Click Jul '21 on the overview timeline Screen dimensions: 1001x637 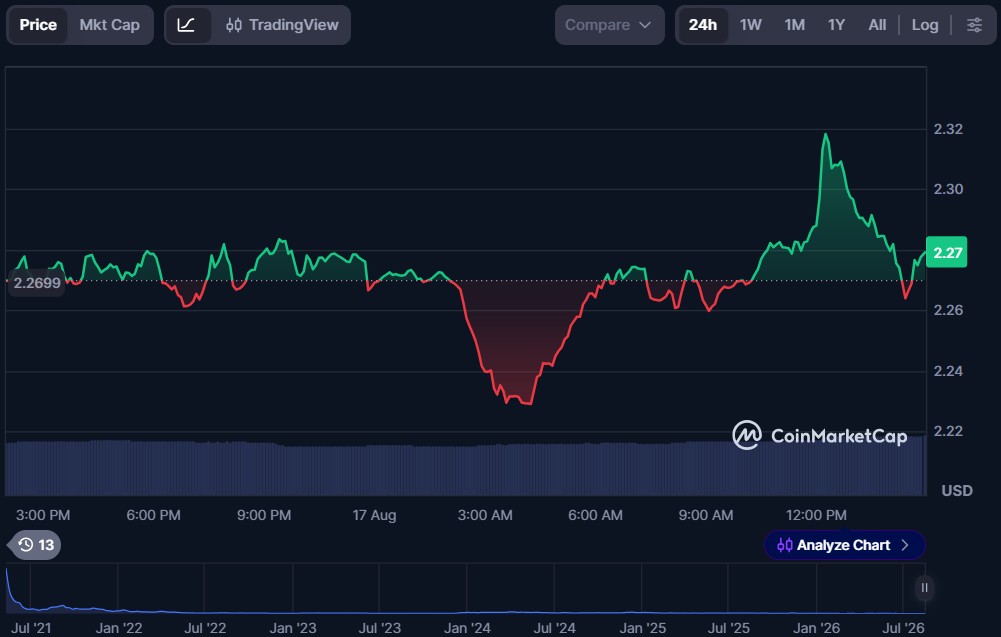pyautogui.click(x=31, y=628)
